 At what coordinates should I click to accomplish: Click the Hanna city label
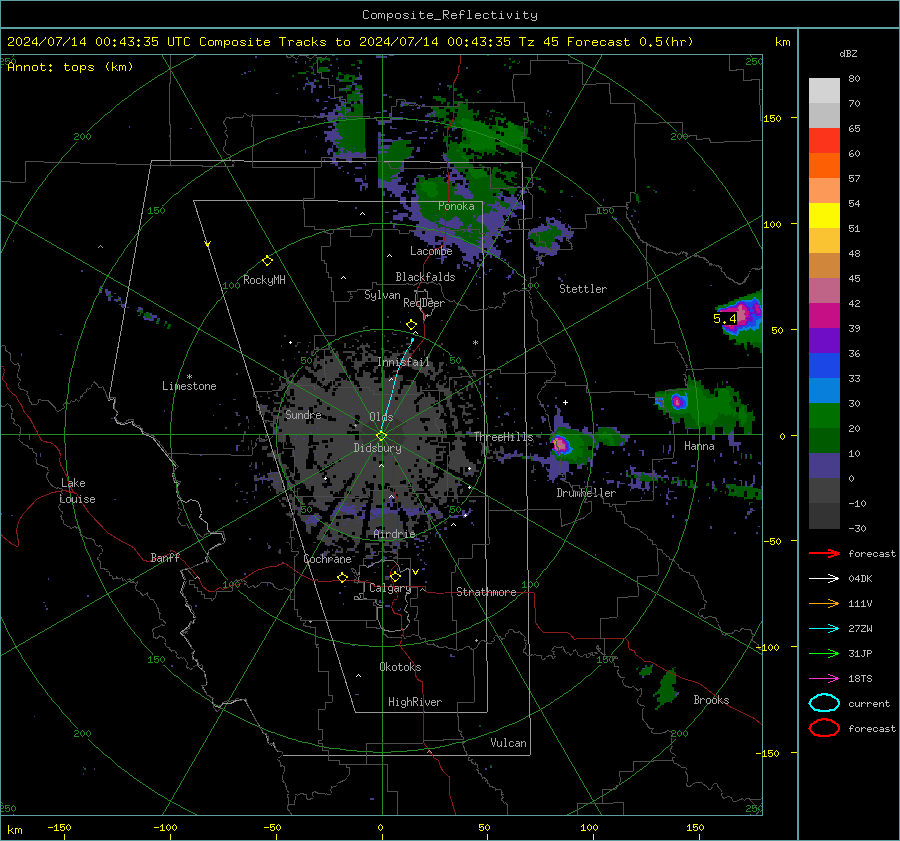coord(699,446)
